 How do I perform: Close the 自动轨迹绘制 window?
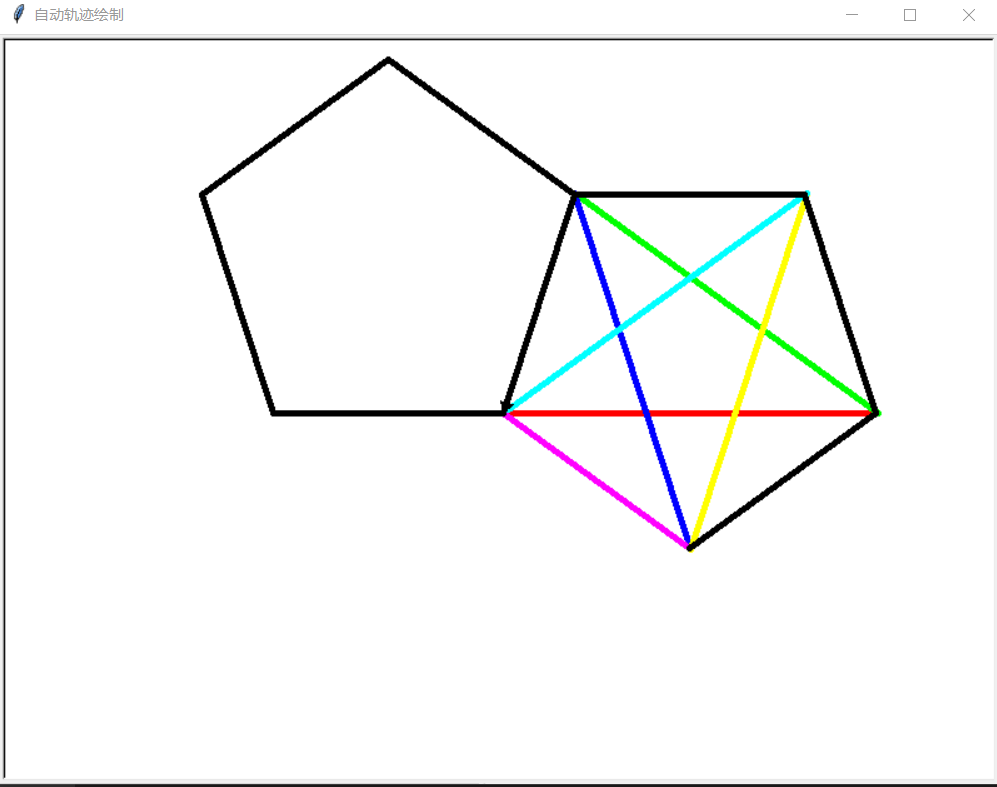tap(968, 15)
